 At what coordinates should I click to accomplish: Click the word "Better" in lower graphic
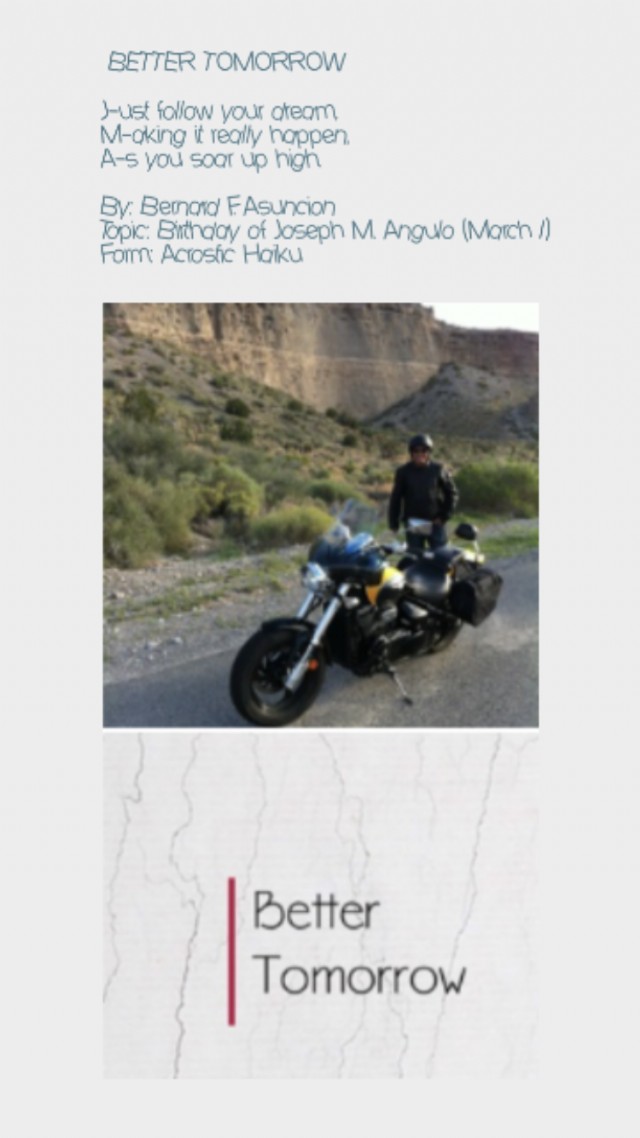[x=316, y=910]
